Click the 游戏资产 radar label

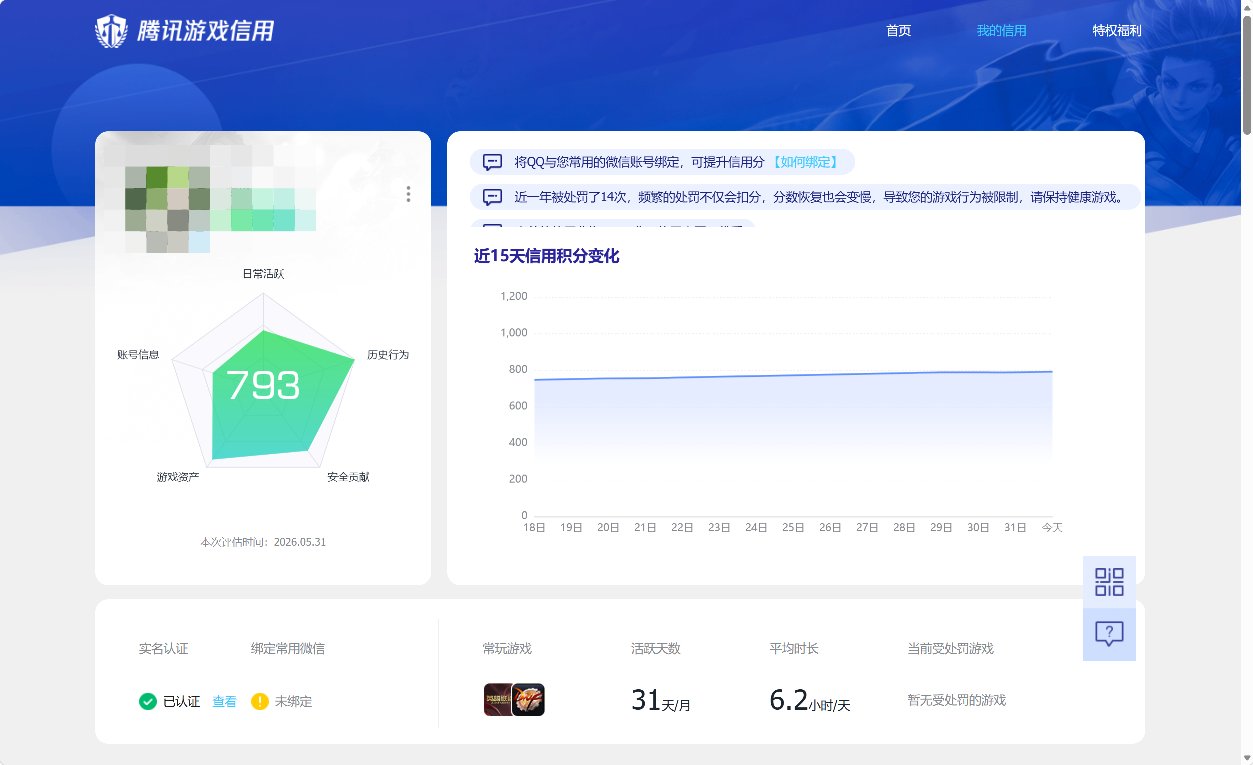[x=178, y=477]
